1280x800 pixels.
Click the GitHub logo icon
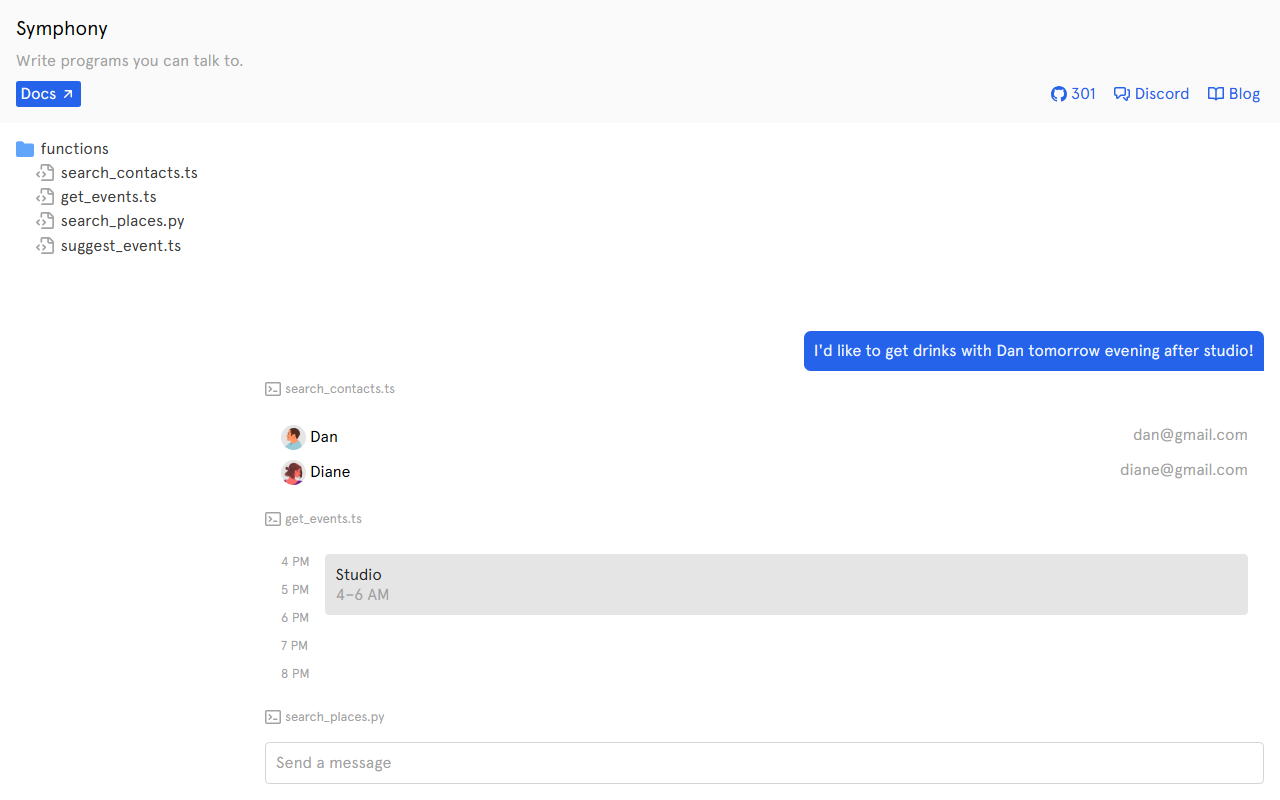coord(1059,94)
